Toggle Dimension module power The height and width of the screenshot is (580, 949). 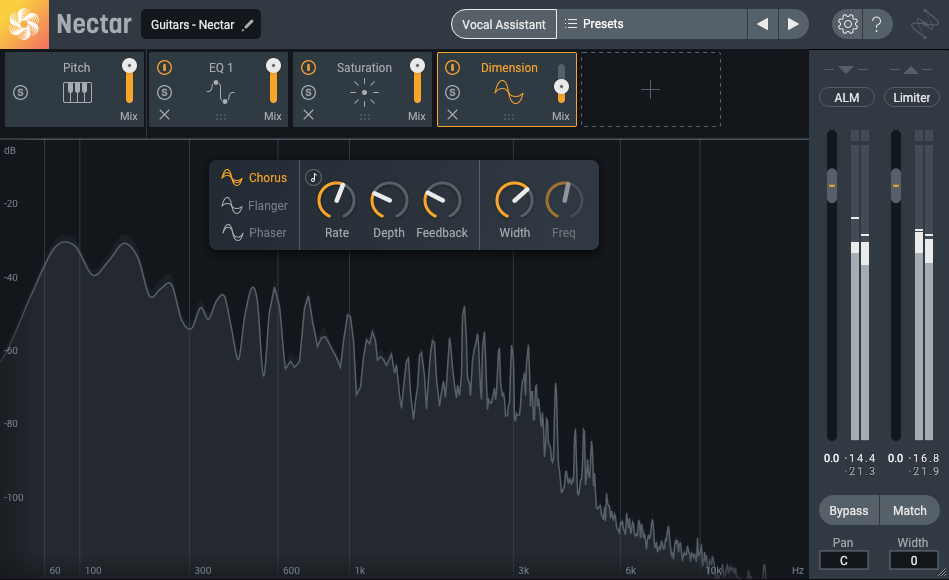click(x=452, y=67)
